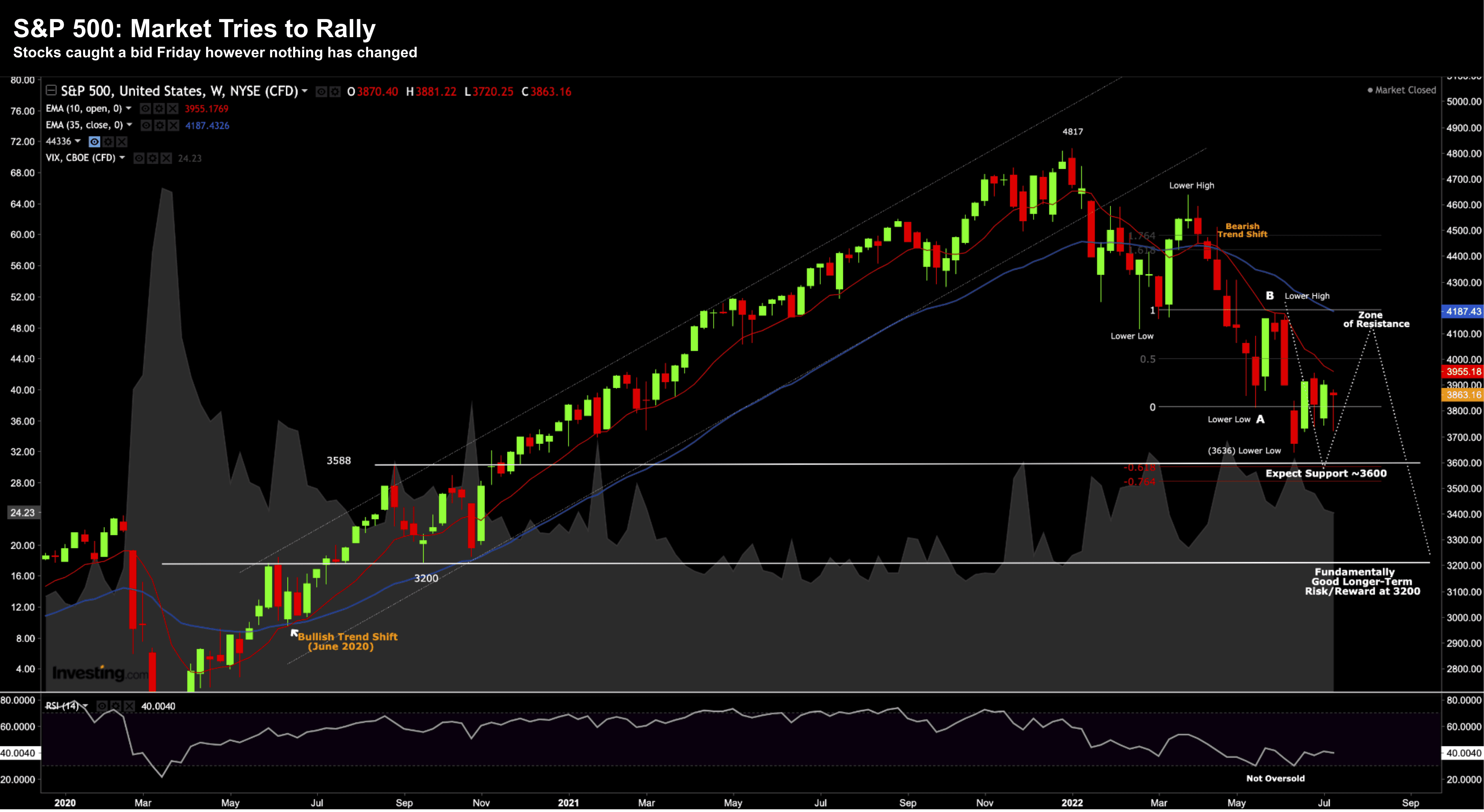Open settings gear for VIX CBOE overlay
Image resolution: width=1484 pixels, height=812 pixels.
pyautogui.click(x=153, y=159)
